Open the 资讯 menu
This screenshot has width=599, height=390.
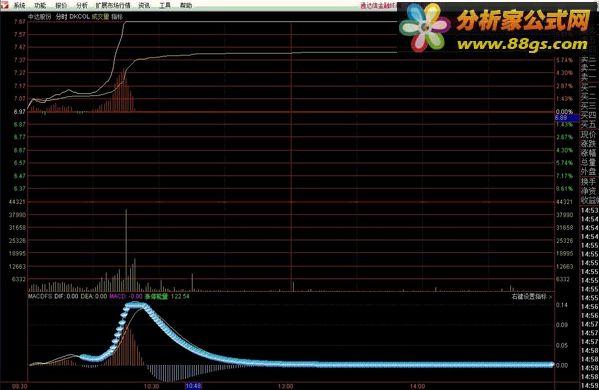click(x=144, y=5)
